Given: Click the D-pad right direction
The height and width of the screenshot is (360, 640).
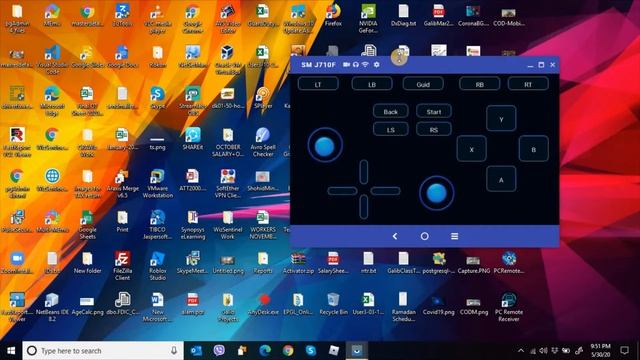Looking at the screenshot, I should (x=385, y=191).
